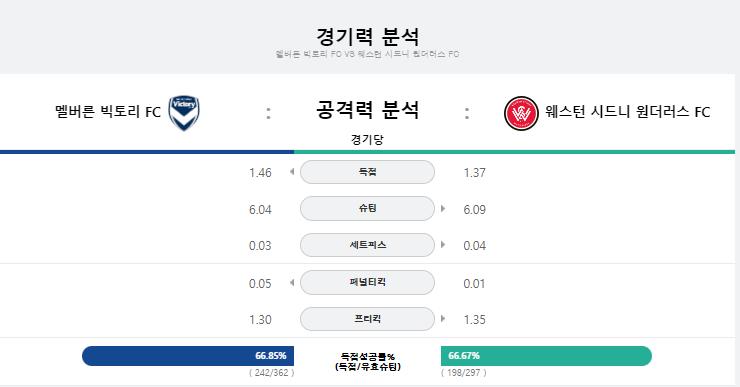Click the 웨스턴 시드니 원더러스 FC team name
The image size is (740, 387).
pos(628,112)
